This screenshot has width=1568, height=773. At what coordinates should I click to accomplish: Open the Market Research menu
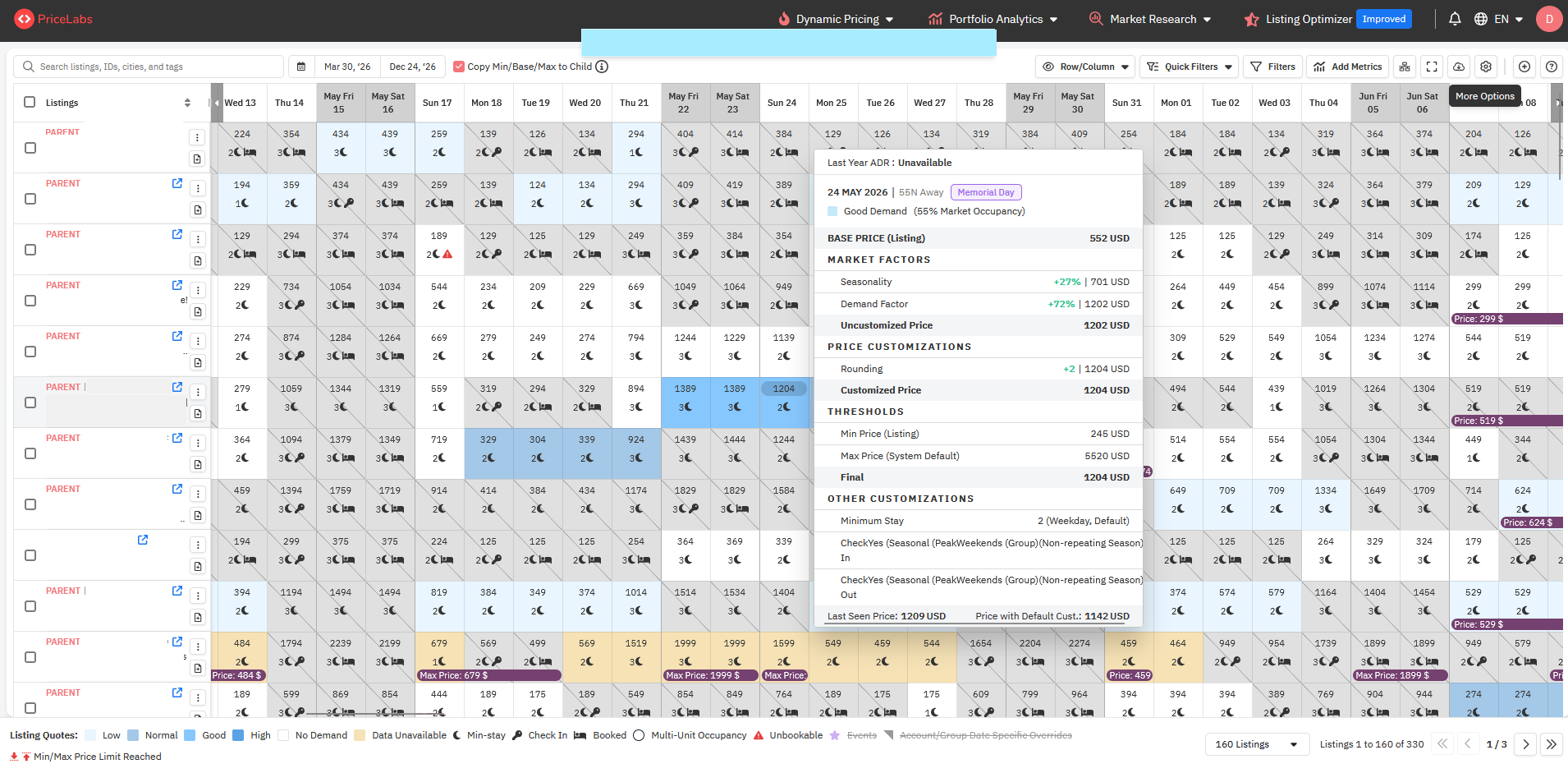pos(1151,19)
